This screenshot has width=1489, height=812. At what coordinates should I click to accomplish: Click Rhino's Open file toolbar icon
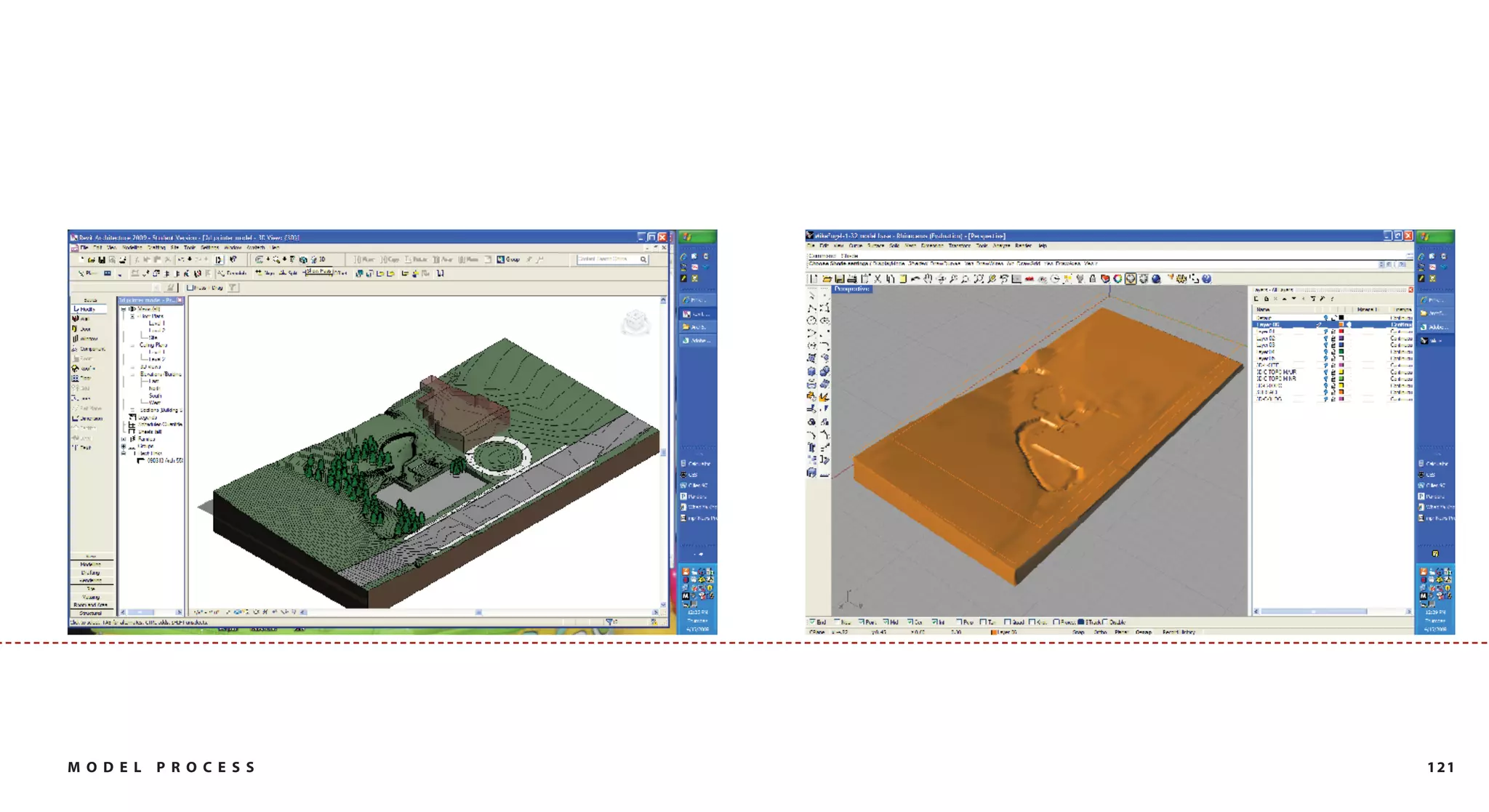point(827,278)
